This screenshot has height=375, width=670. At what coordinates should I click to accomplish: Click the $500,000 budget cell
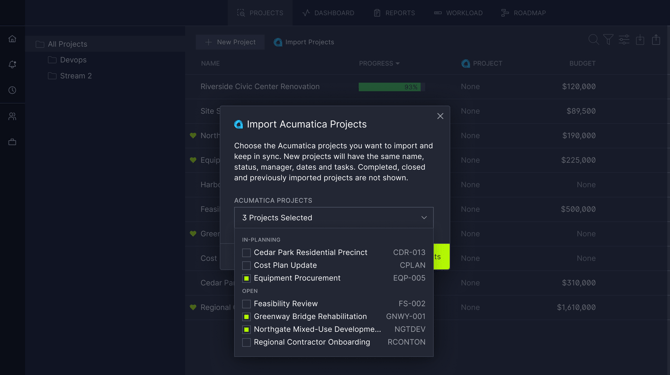point(578,209)
